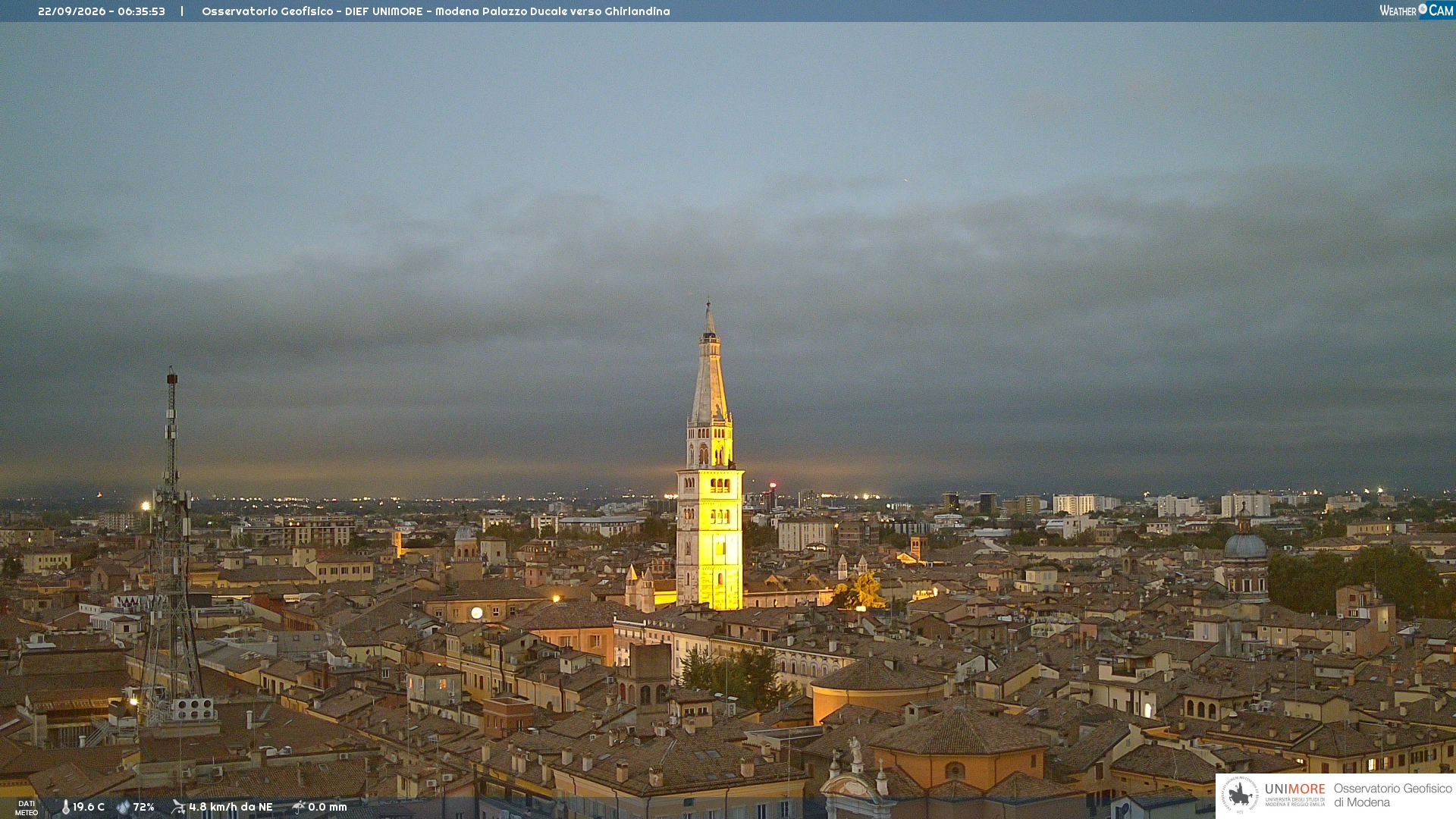Click the rain umbrella icon
This screenshot has width=1456, height=819.
[299, 807]
